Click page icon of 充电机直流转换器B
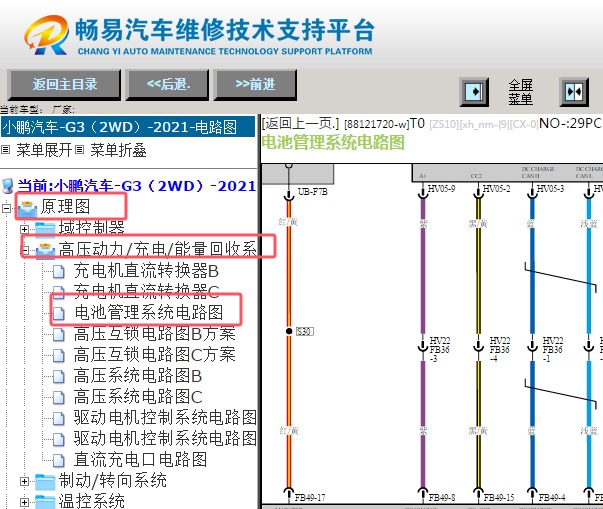The image size is (603, 509). tap(58, 271)
